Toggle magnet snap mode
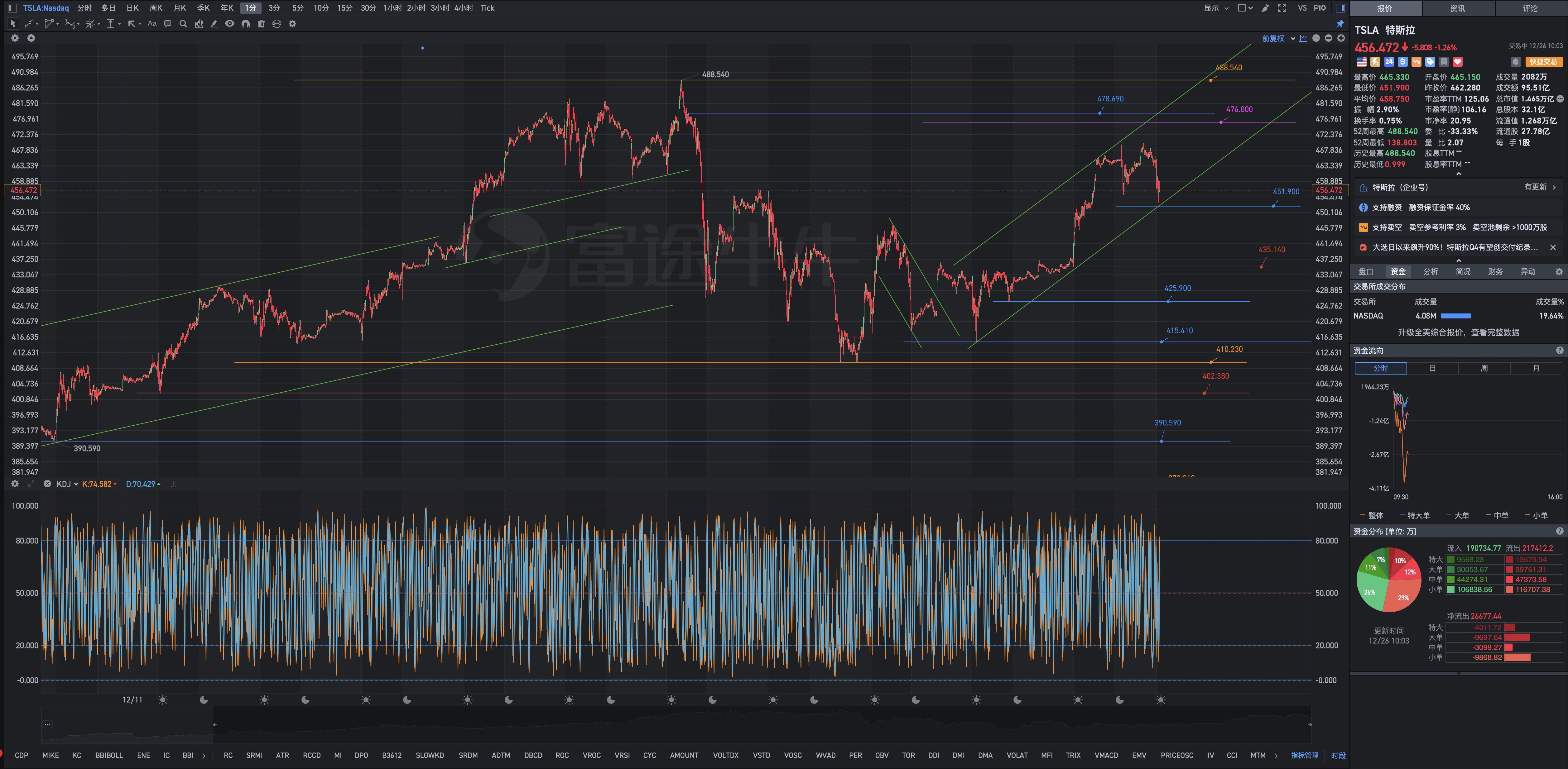1568x769 pixels. tap(245, 24)
